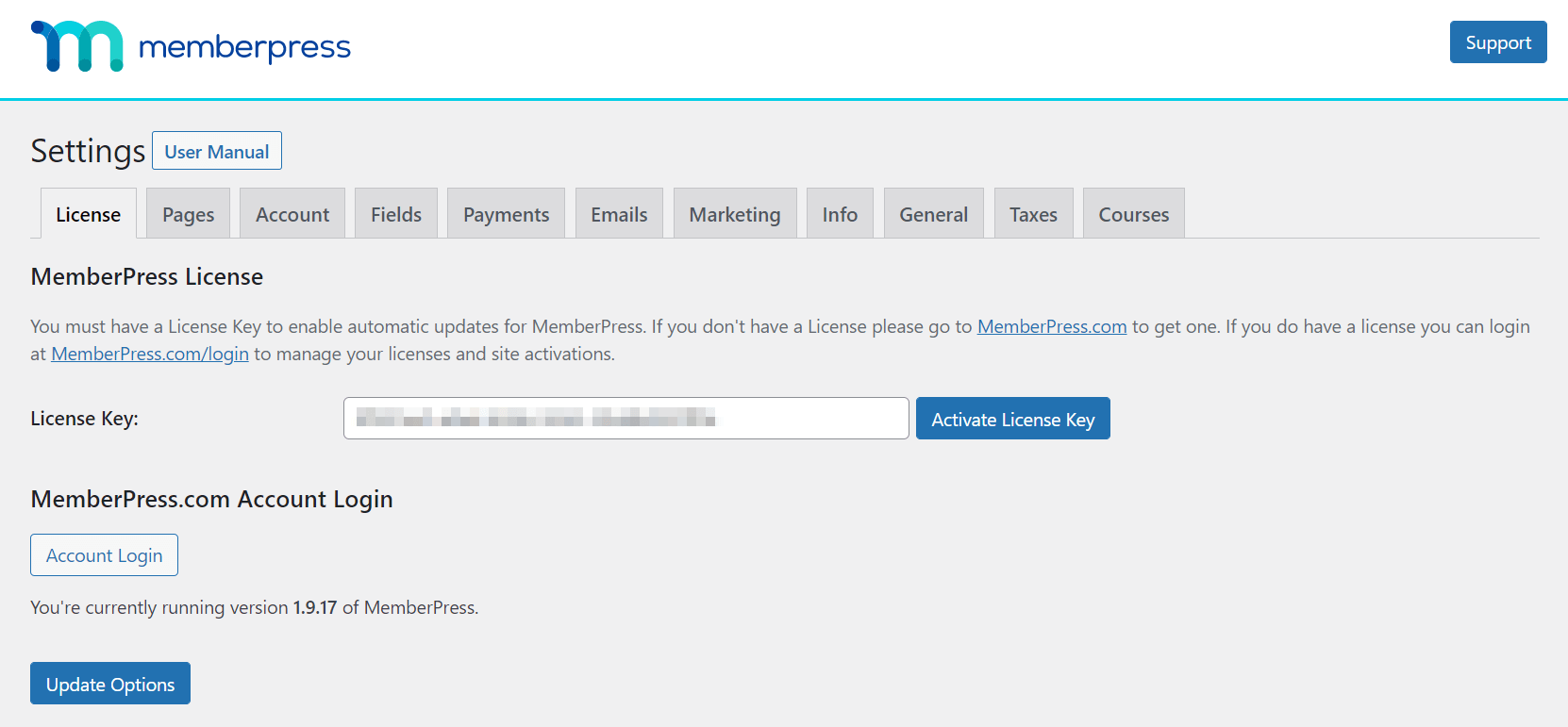Click the 'MemberPress.com Account Login' heading

tap(212, 499)
